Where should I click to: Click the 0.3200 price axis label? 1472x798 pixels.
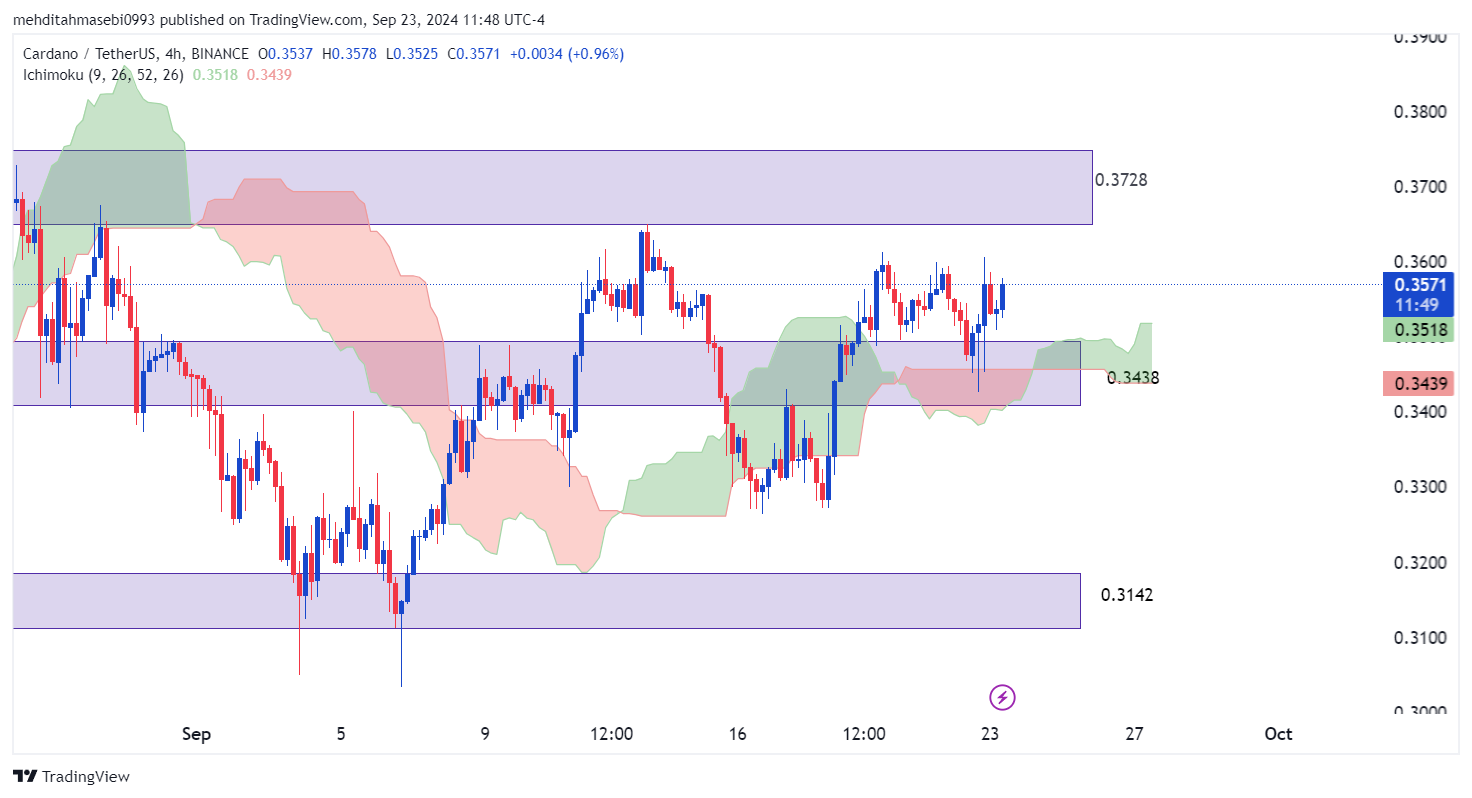click(1420, 562)
